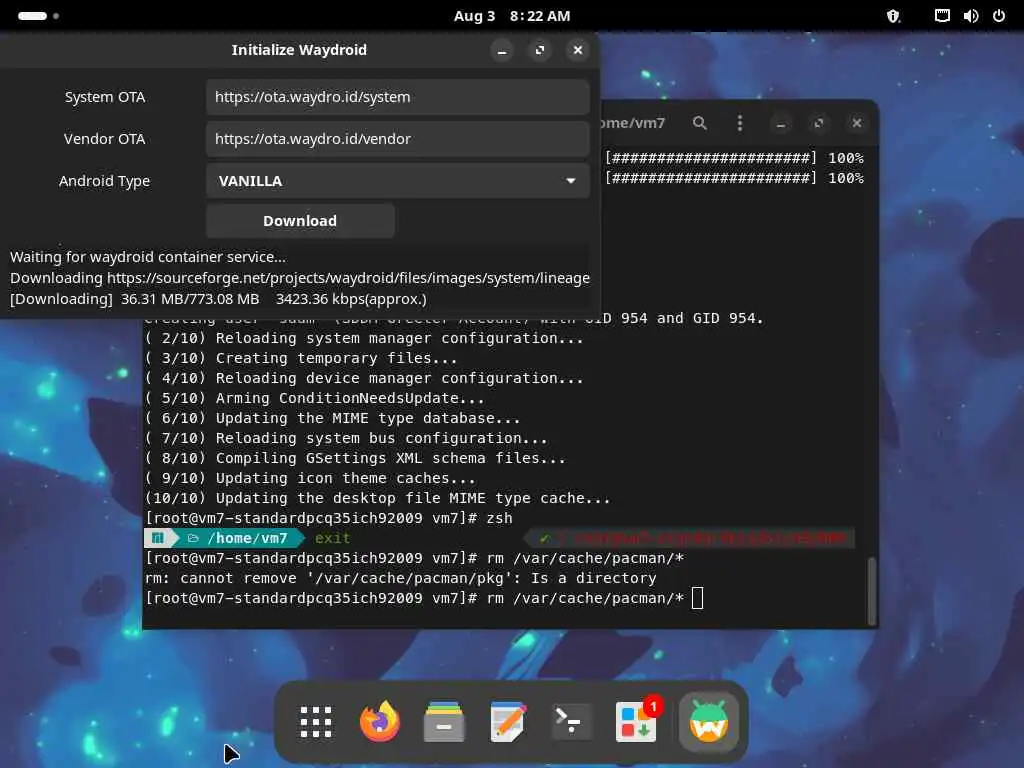Open software store with update badge
Screen dimensions: 1024x768
click(636, 722)
